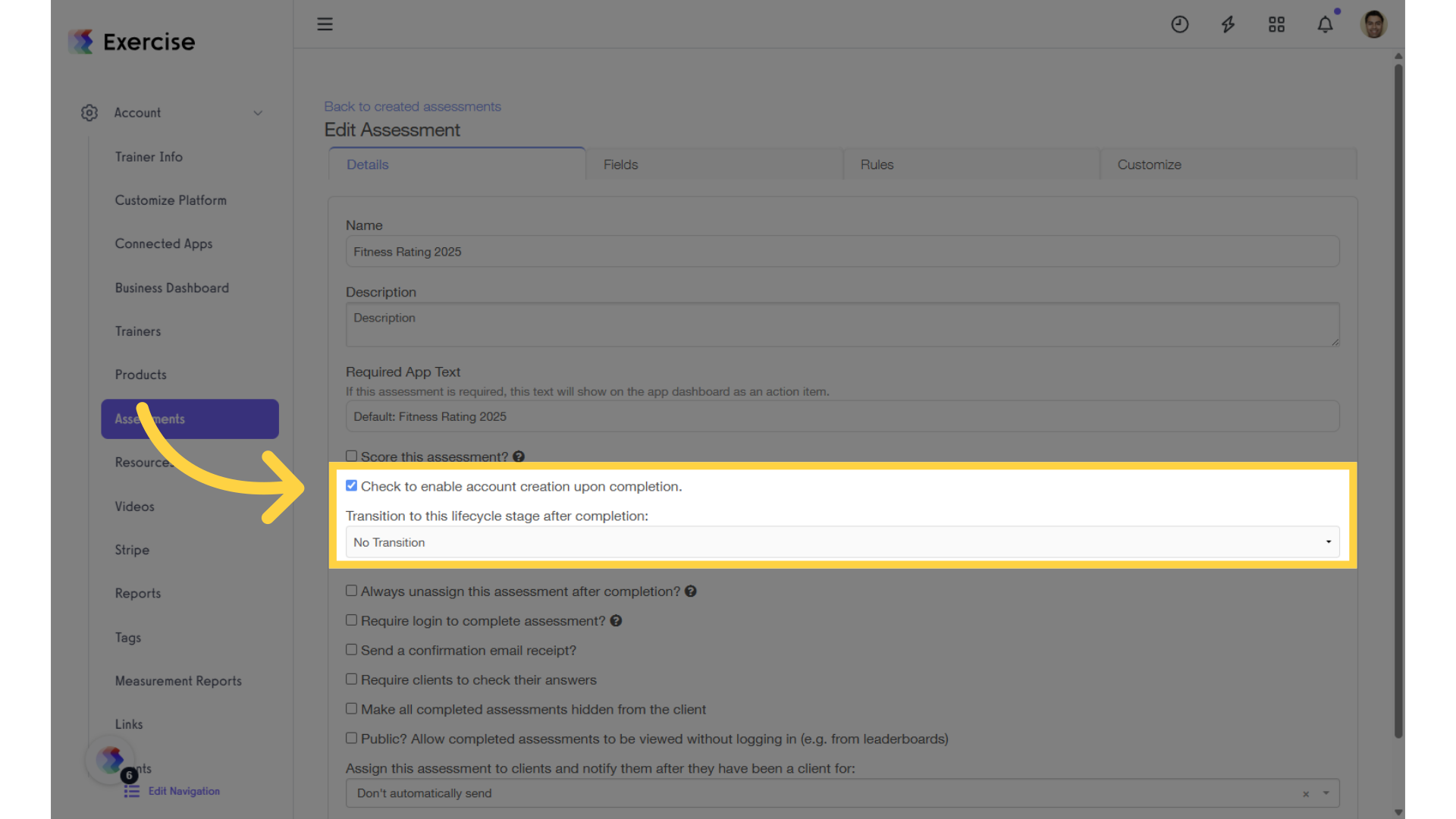This screenshot has height=819, width=1456.
Task: Click the scrollbar up arrow
Action: (x=1398, y=56)
